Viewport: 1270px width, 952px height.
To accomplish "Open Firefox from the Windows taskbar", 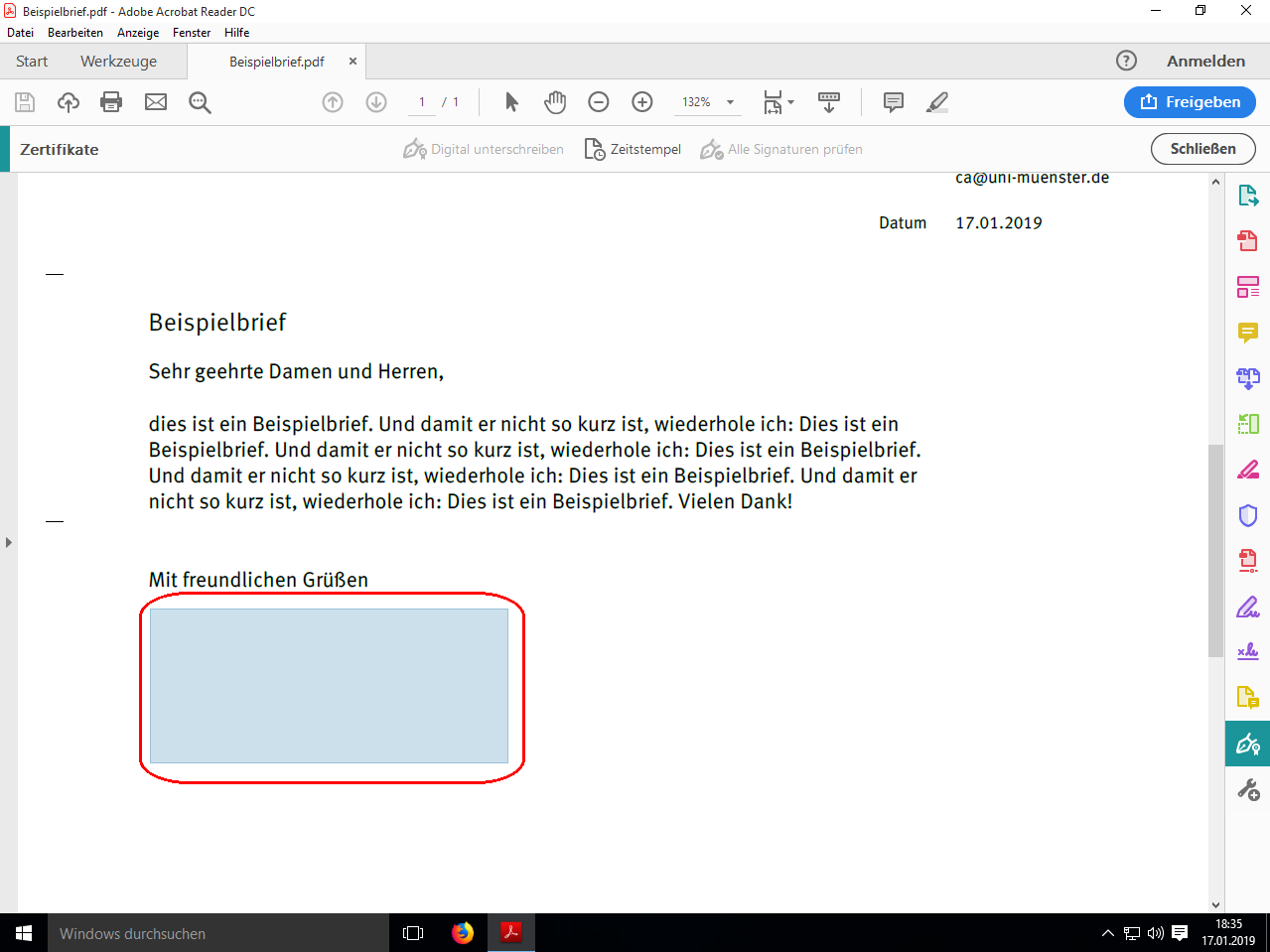I will tap(463, 933).
